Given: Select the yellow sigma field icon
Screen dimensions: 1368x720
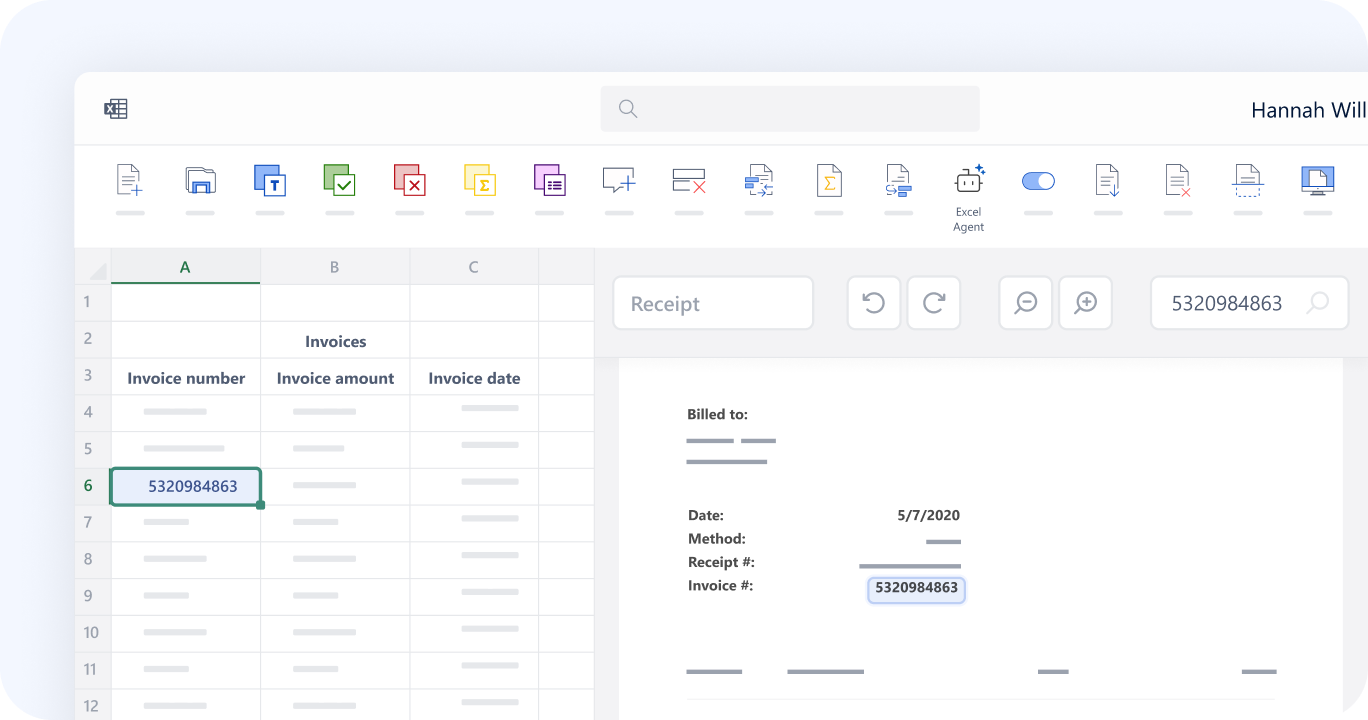Looking at the screenshot, I should point(480,181).
